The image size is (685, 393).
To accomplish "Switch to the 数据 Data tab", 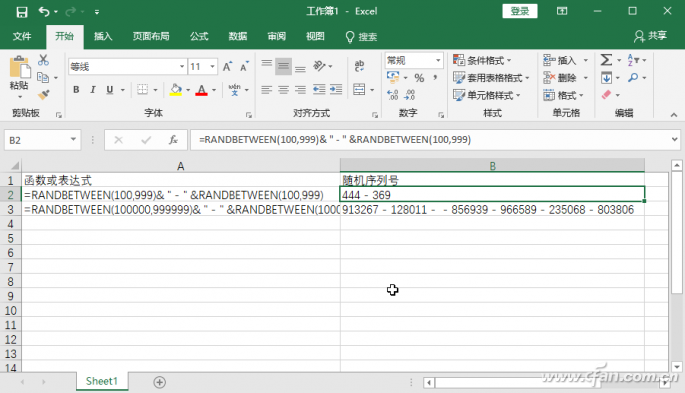I will click(238, 36).
